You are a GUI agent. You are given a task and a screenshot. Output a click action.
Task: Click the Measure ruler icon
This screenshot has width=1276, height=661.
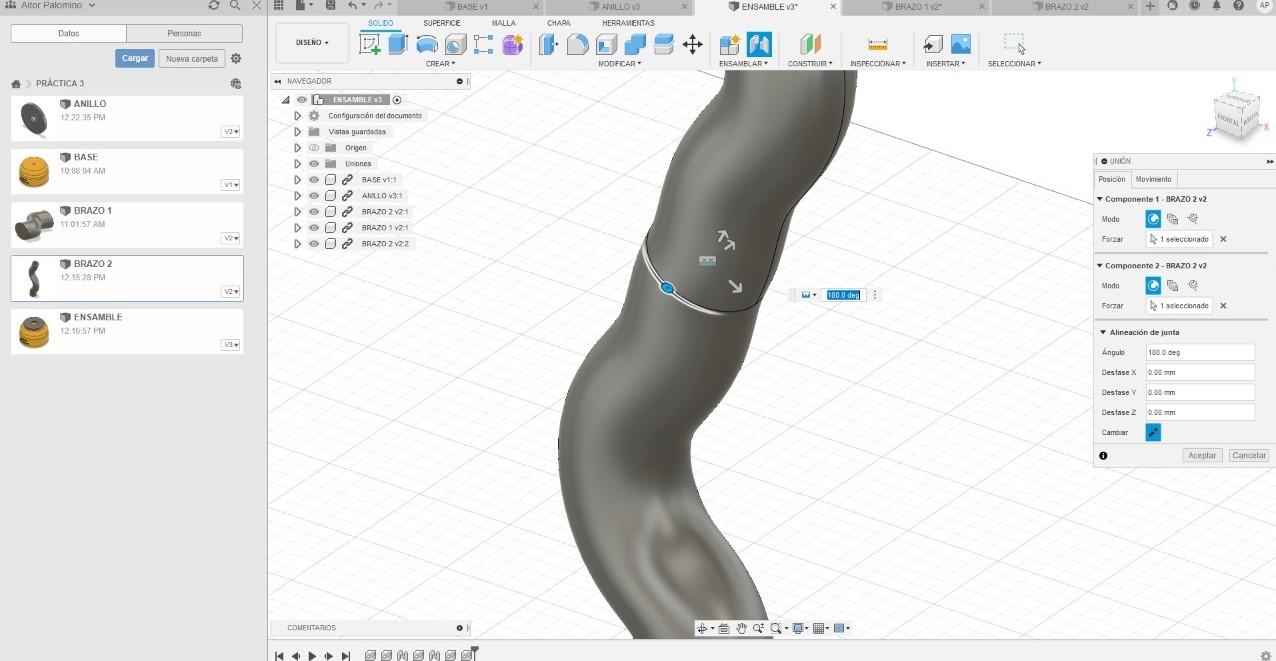878,44
